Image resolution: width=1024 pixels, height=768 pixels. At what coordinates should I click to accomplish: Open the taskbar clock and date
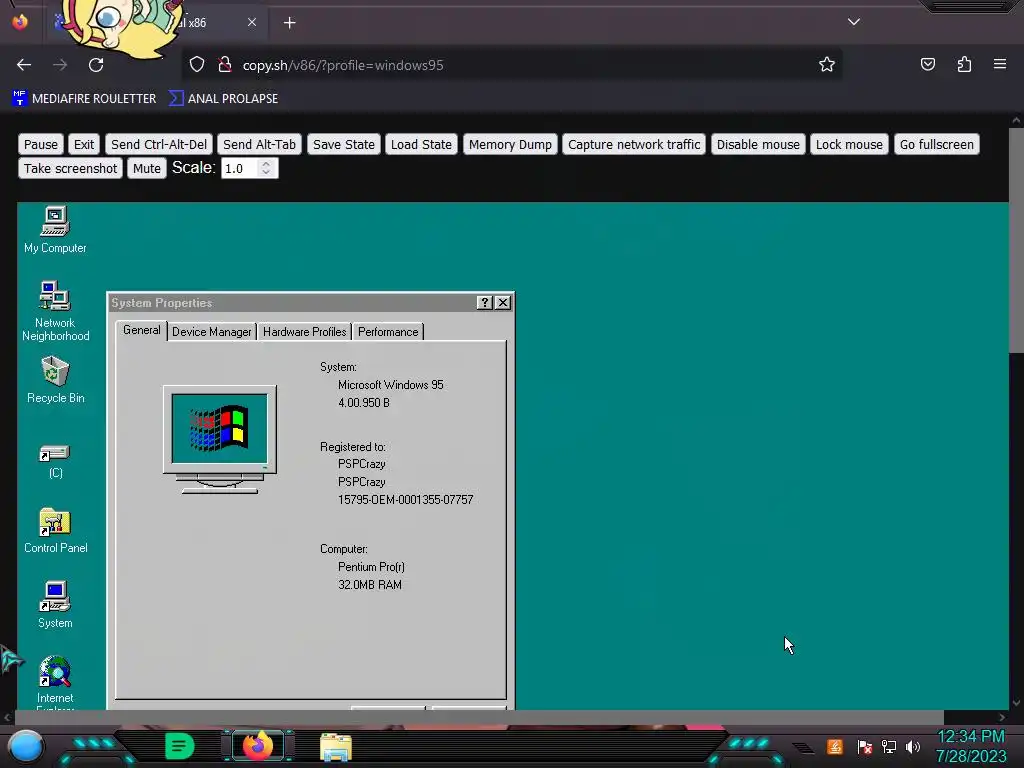971,746
